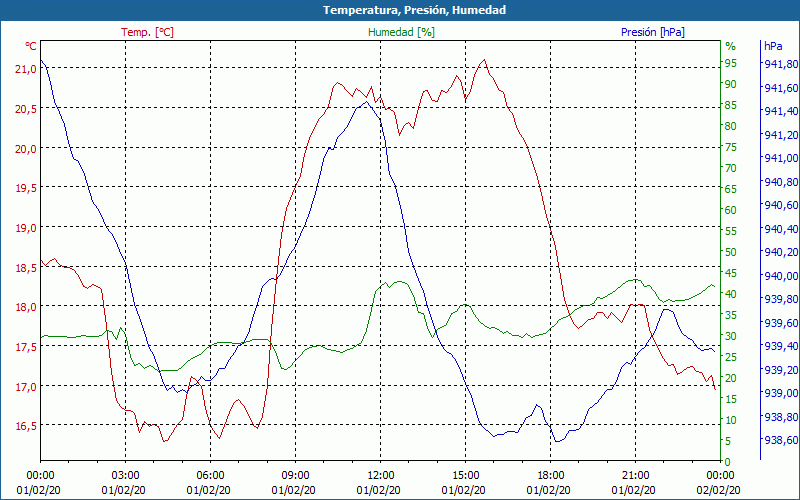Click the 09:00 time axis label

[295, 477]
